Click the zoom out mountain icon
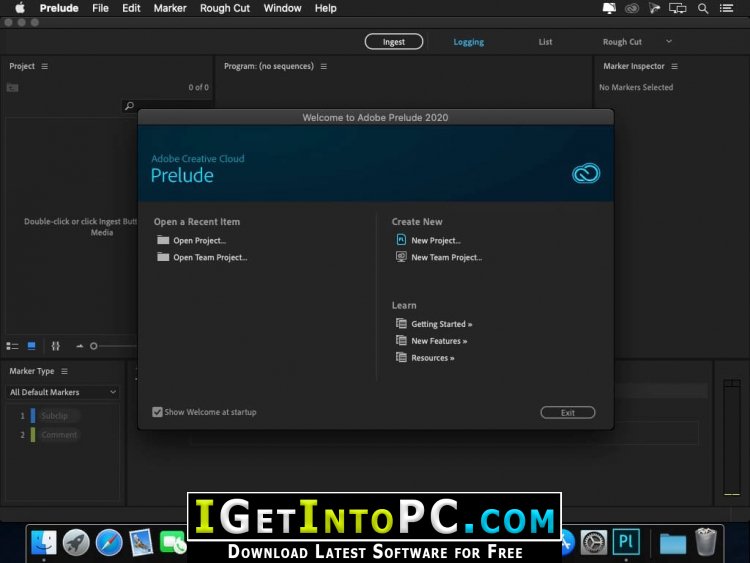Screen dimensions: 750x563 (x=79, y=346)
